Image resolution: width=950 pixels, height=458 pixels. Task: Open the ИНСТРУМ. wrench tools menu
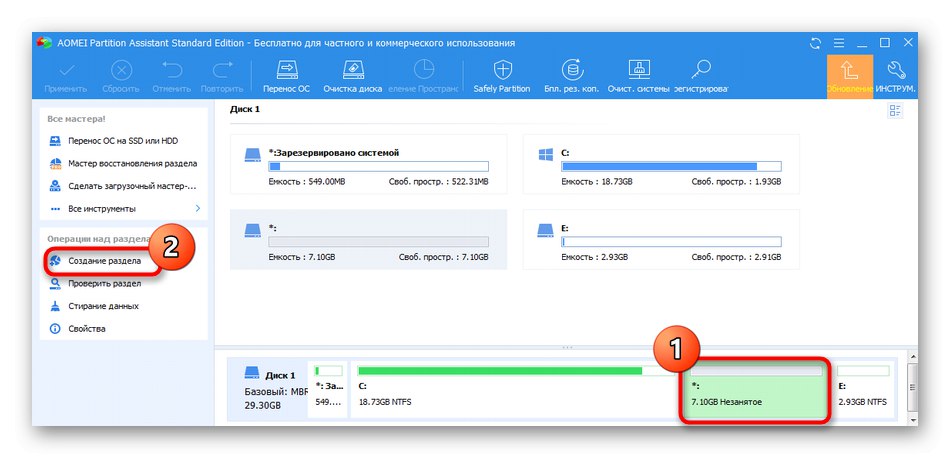tap(895, 77)
